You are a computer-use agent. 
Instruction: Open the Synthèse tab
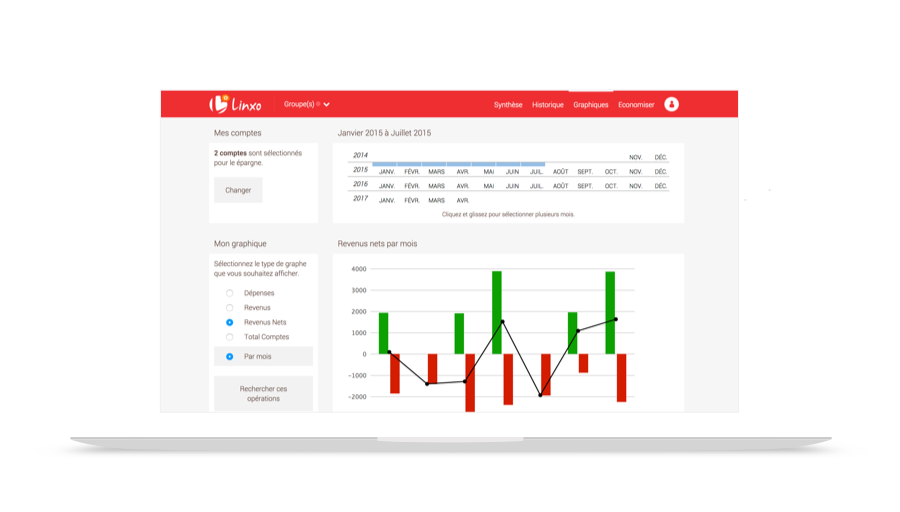pyautogui.click(x=508, y=105)
